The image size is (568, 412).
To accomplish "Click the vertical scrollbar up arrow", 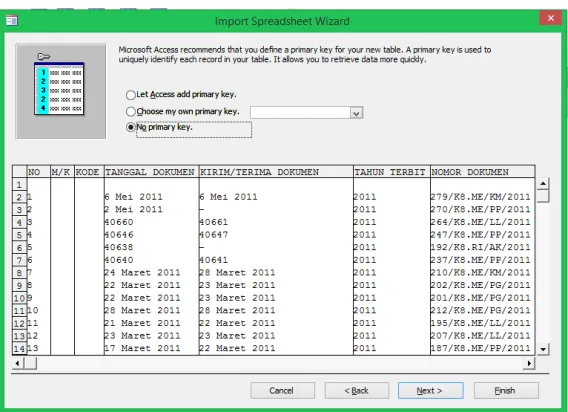I will [x=543, y=183].
